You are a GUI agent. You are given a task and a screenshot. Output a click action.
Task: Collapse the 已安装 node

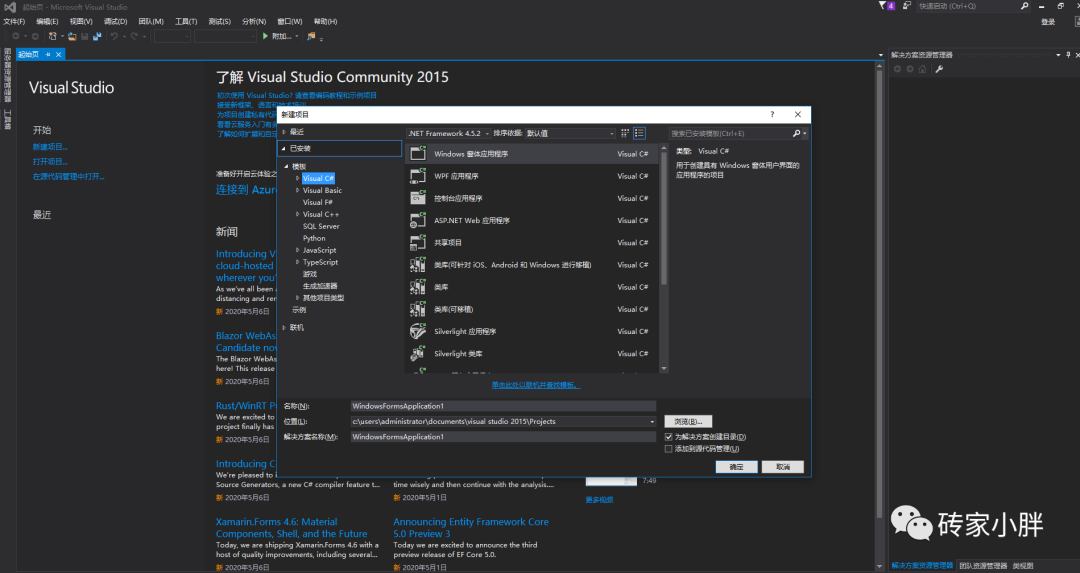click(x=283, y=148)
